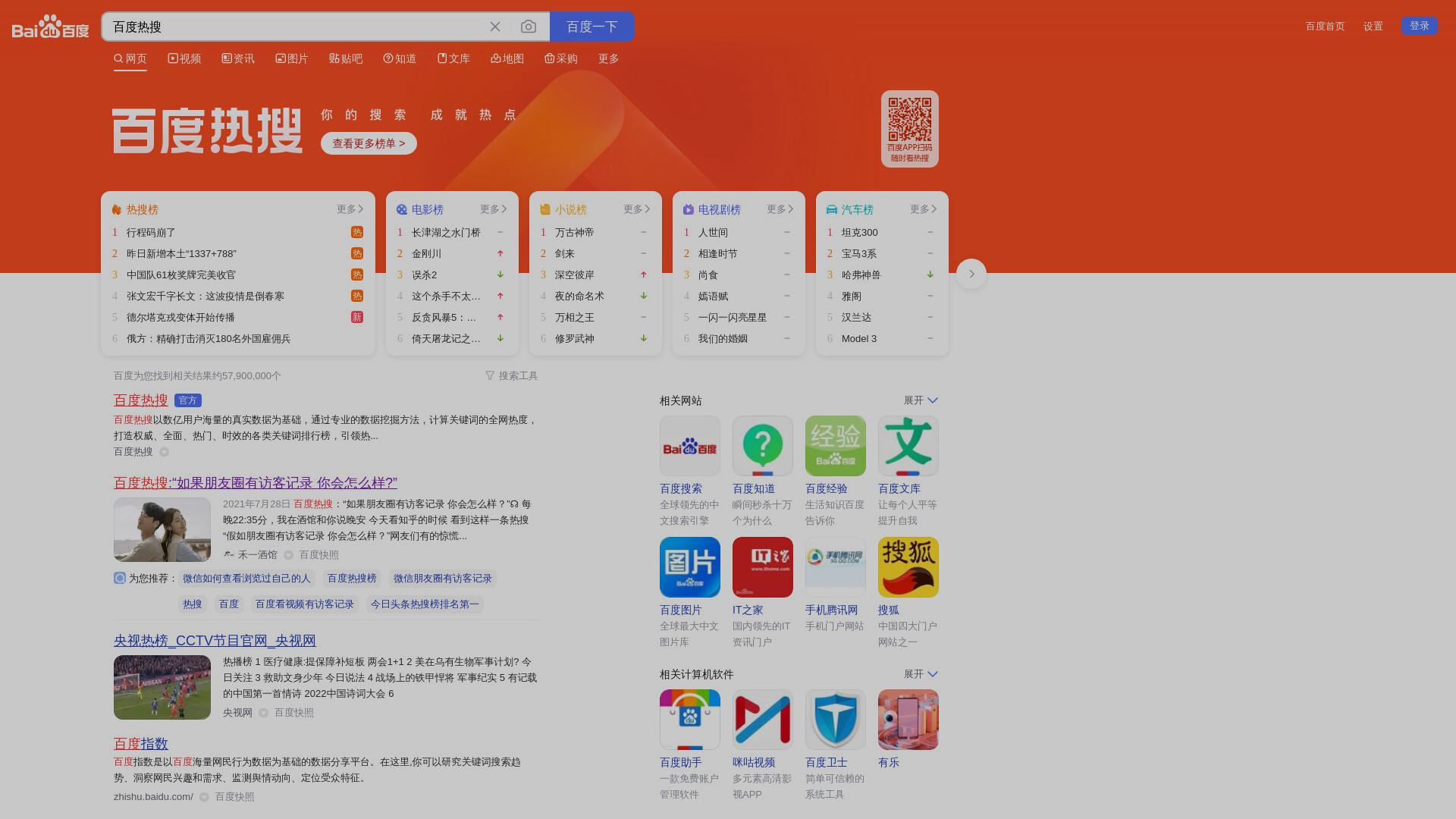The image size is (1456, 819).
Task: Open the 百度卫士 software icon
Action: pyautogui.click(x=836, y=720)
